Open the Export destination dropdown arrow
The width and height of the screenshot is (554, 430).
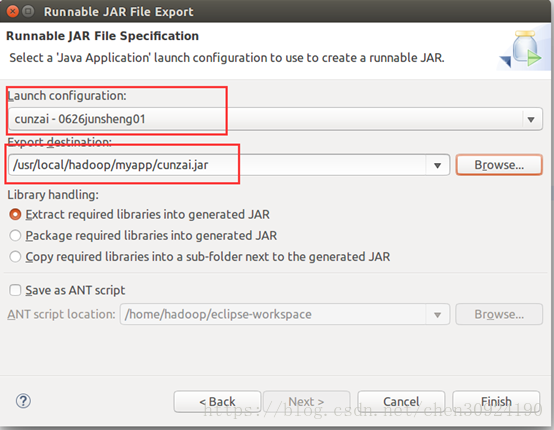(437, 165)
